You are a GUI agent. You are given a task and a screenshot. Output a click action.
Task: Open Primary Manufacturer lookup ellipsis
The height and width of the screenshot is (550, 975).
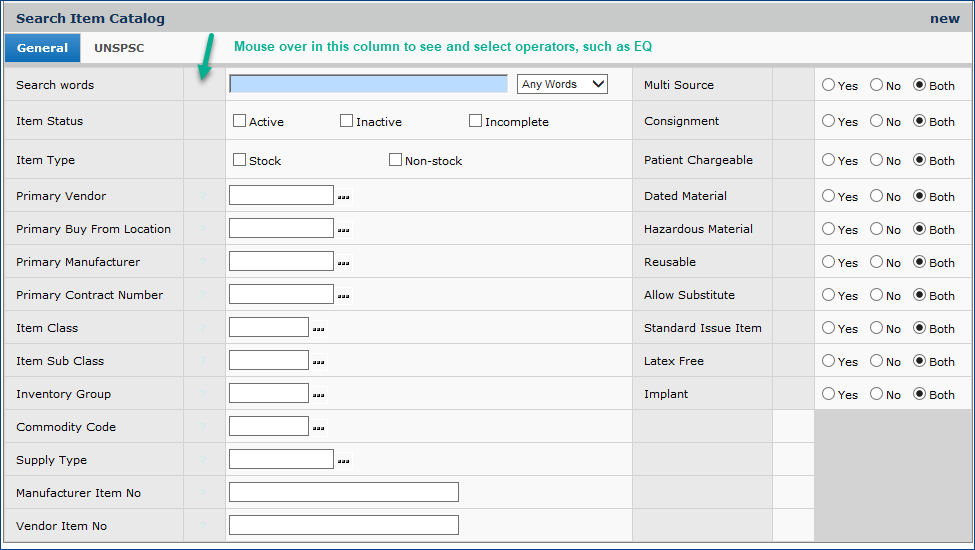pos(343,263)
